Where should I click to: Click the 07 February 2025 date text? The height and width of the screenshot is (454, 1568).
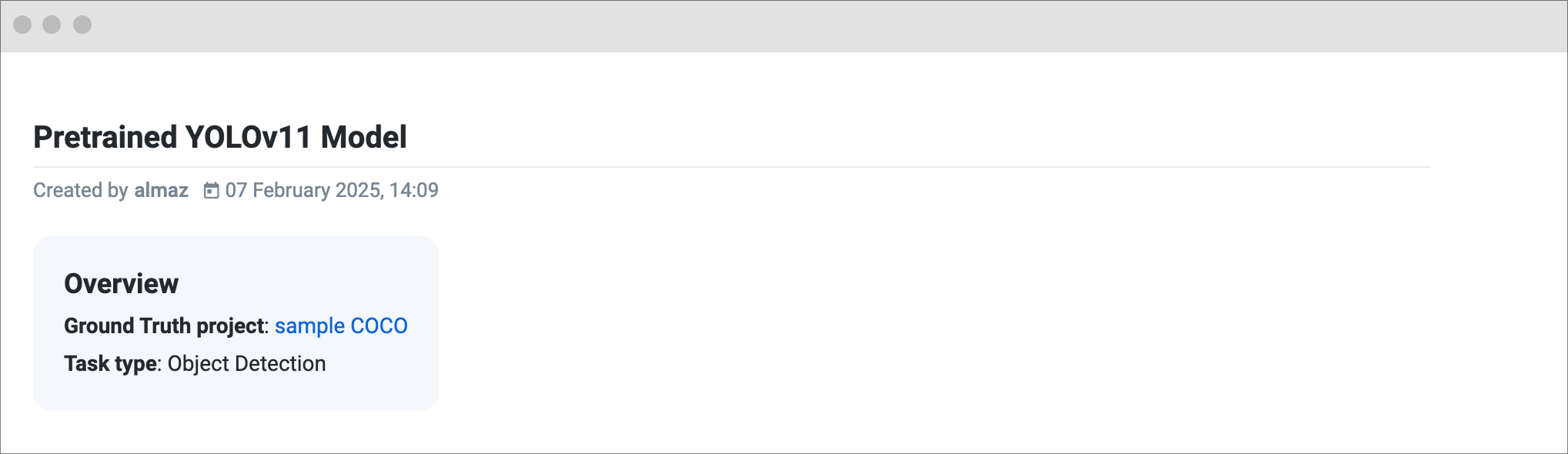(x=304, y=190)
